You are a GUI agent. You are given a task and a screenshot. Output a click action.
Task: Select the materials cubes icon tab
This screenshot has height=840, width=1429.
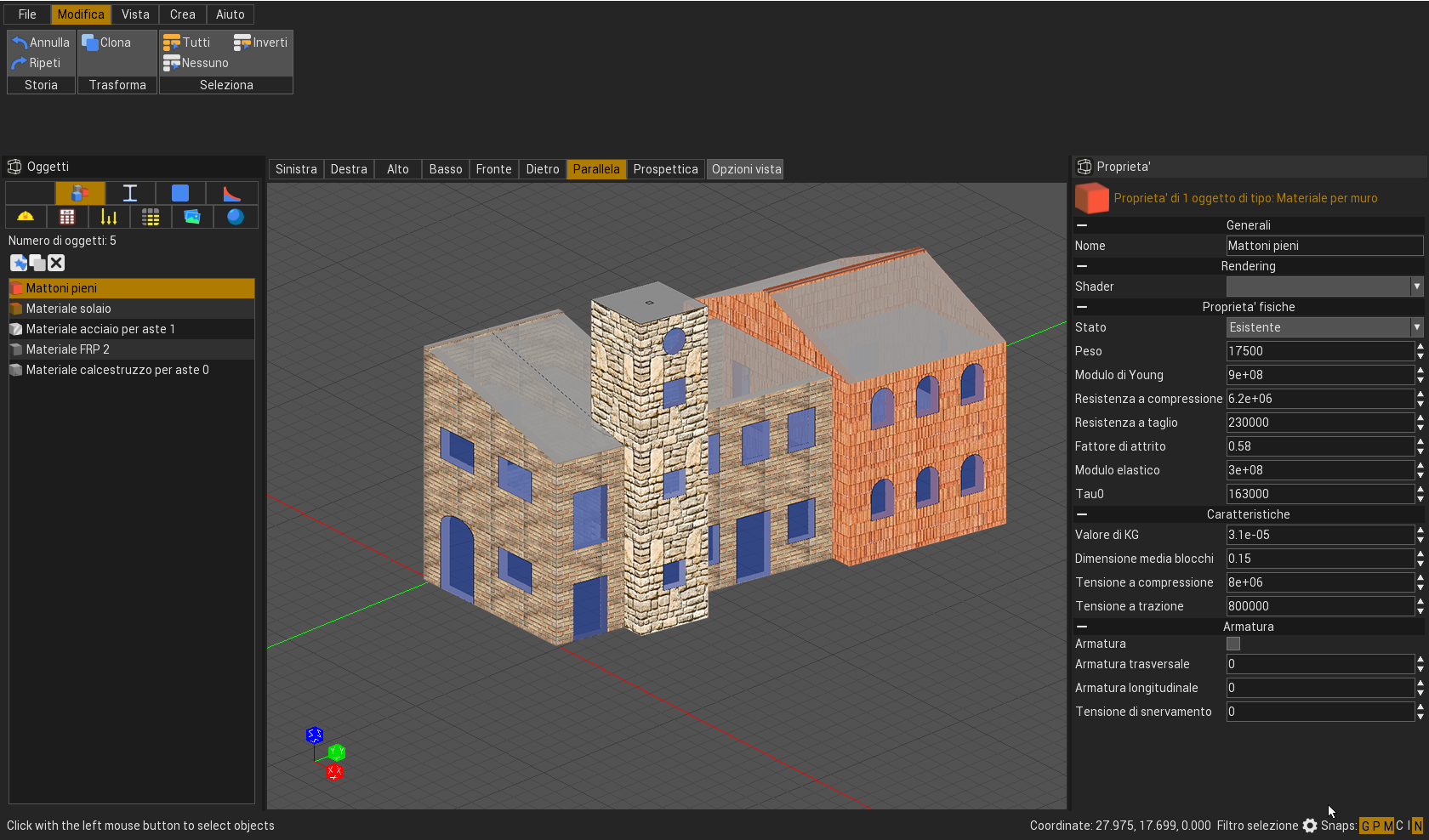pos(80,193)
